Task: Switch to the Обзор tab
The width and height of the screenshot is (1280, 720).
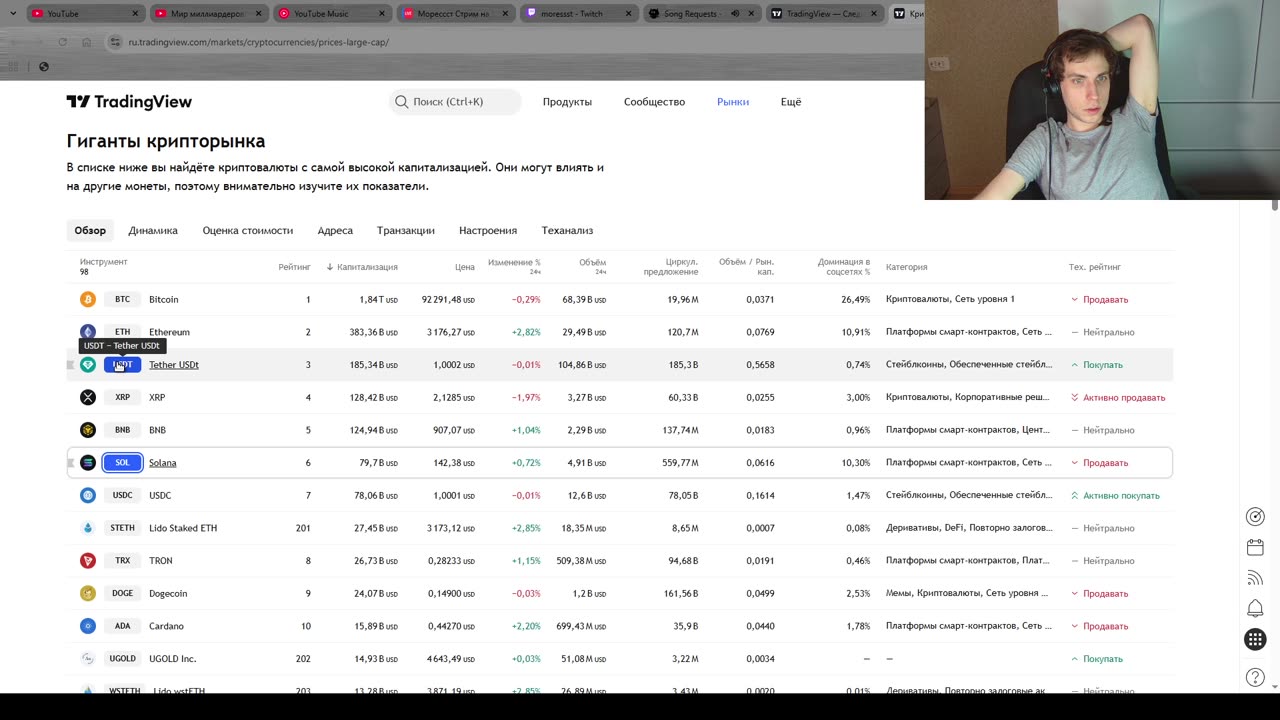Action: (x=90, y=230)
